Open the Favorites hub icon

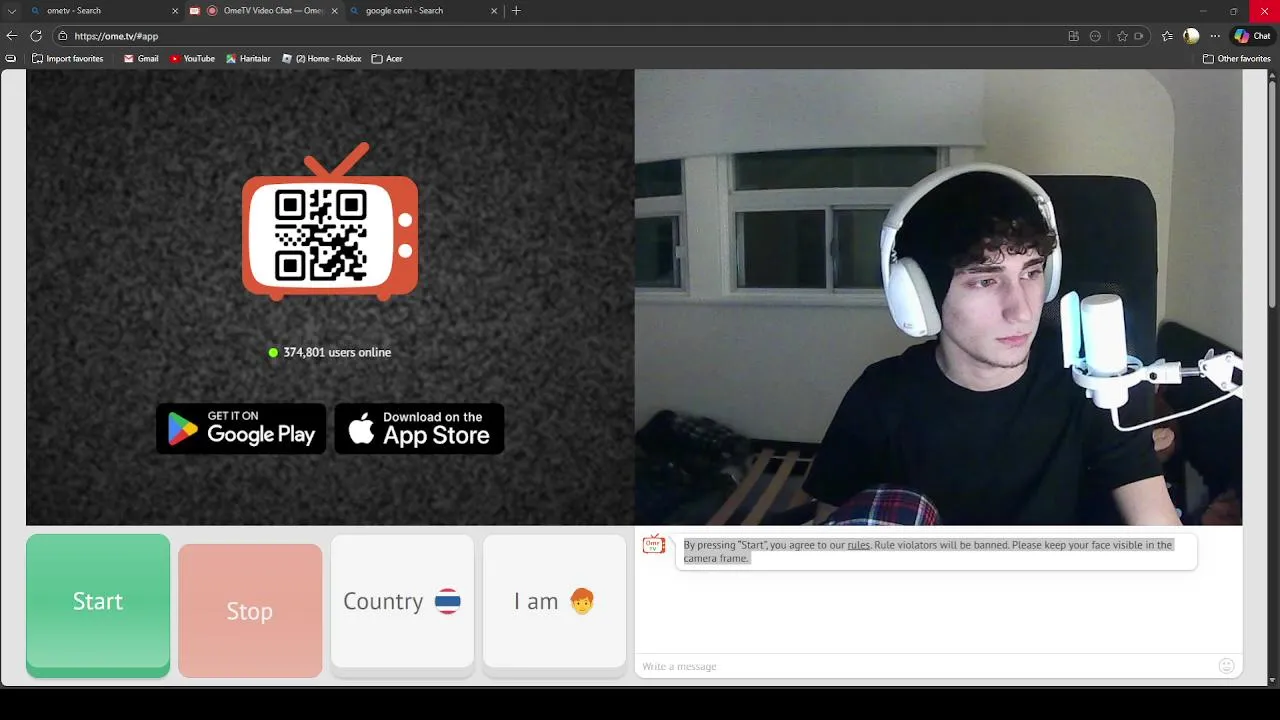pyautogui.click(x=1167, y=36)
